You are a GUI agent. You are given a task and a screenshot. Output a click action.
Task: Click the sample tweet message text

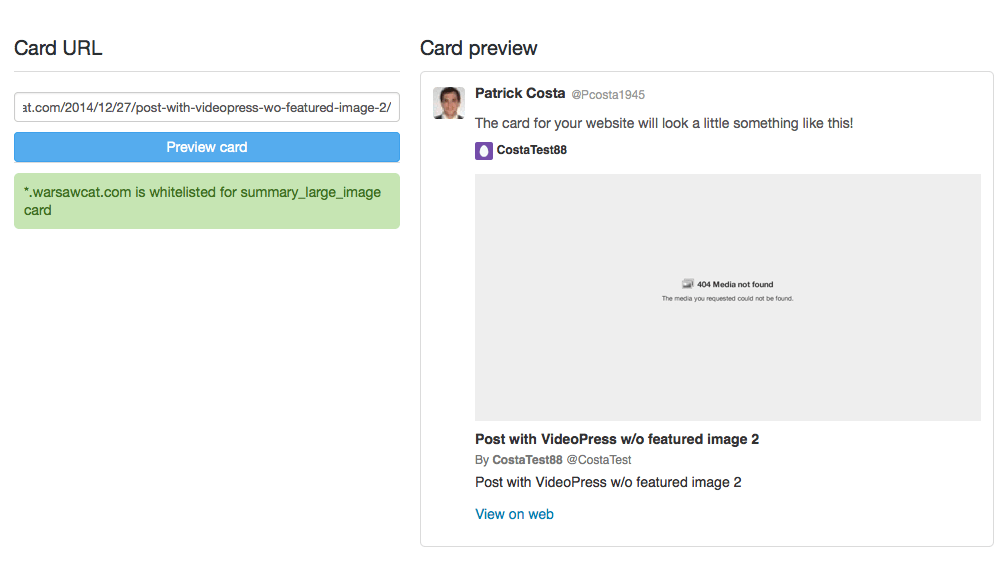click(663, 123)
